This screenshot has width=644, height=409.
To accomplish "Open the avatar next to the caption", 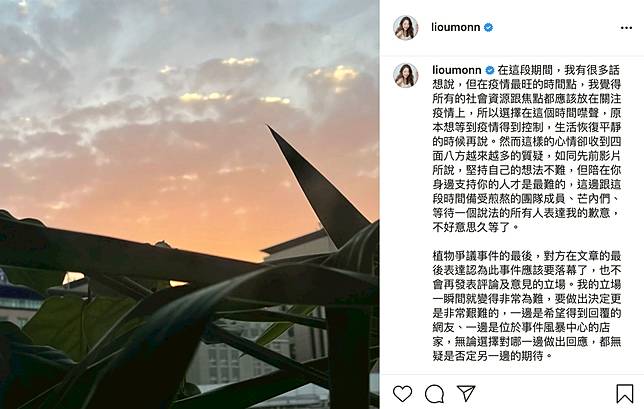I will point(406,76).
